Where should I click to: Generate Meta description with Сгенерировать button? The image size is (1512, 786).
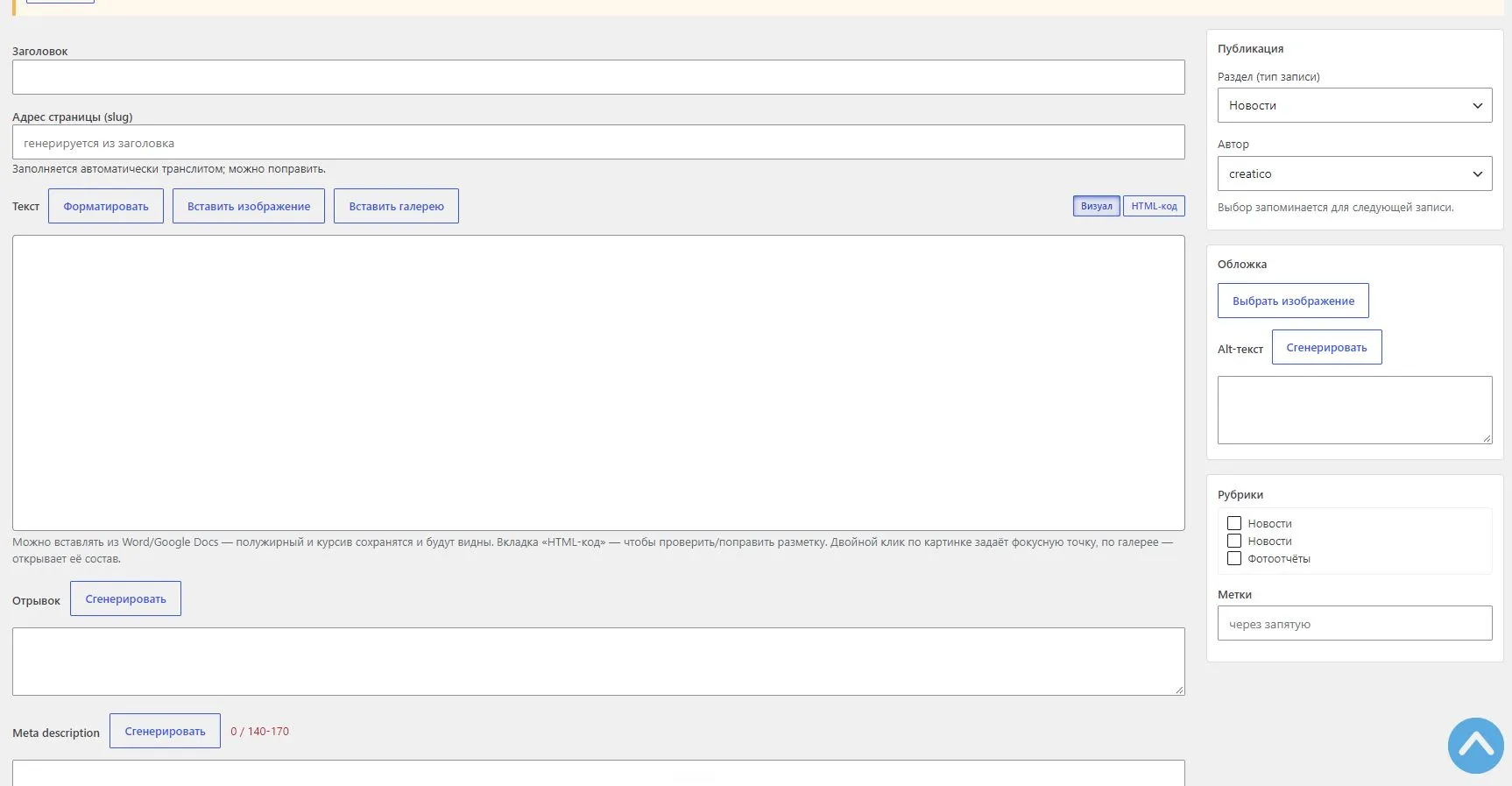point(165,731)
